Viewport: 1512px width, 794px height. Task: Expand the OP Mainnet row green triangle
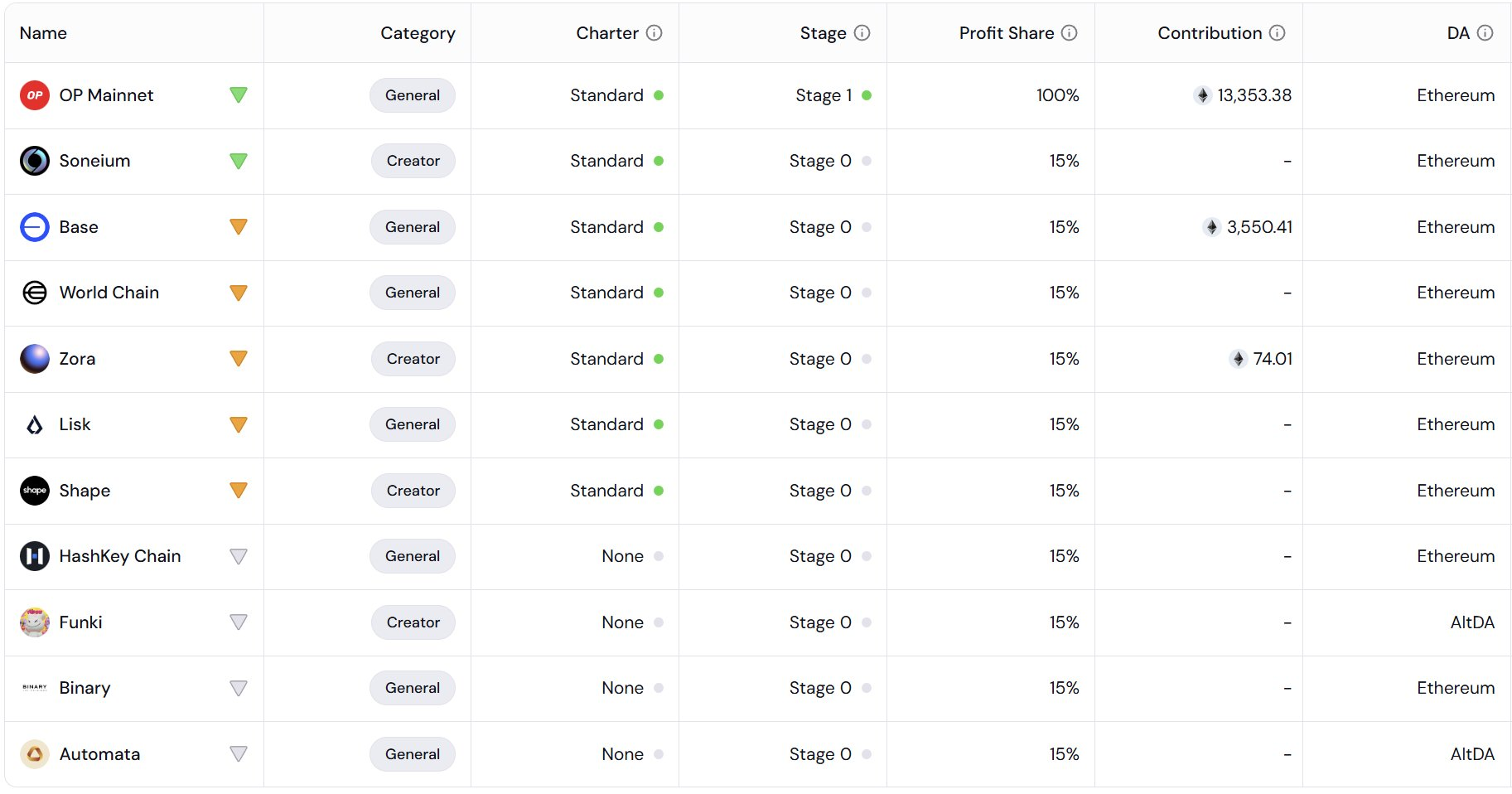coord(239,95)
